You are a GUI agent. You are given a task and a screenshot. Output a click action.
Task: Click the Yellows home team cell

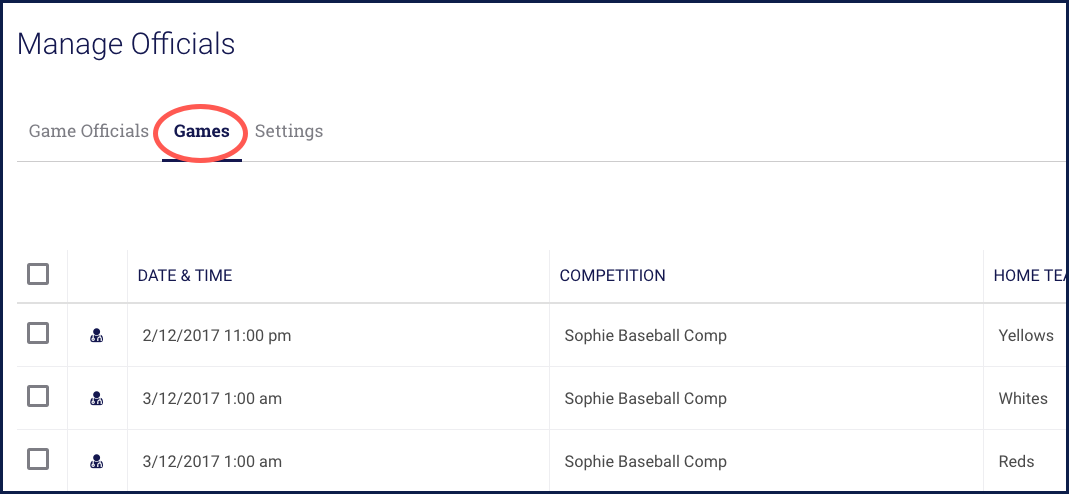(x=1026, y=336)
